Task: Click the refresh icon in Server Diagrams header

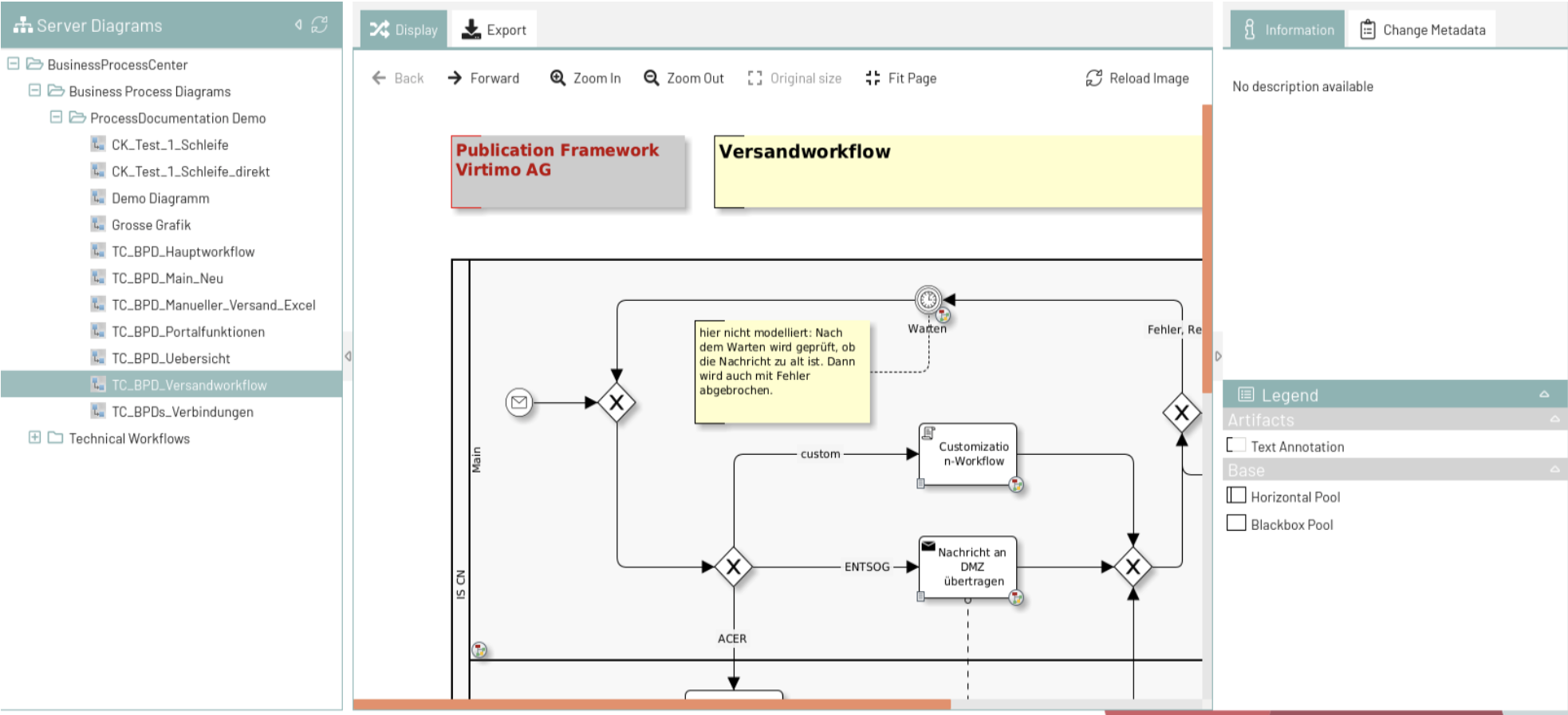Action: (320, 25)
